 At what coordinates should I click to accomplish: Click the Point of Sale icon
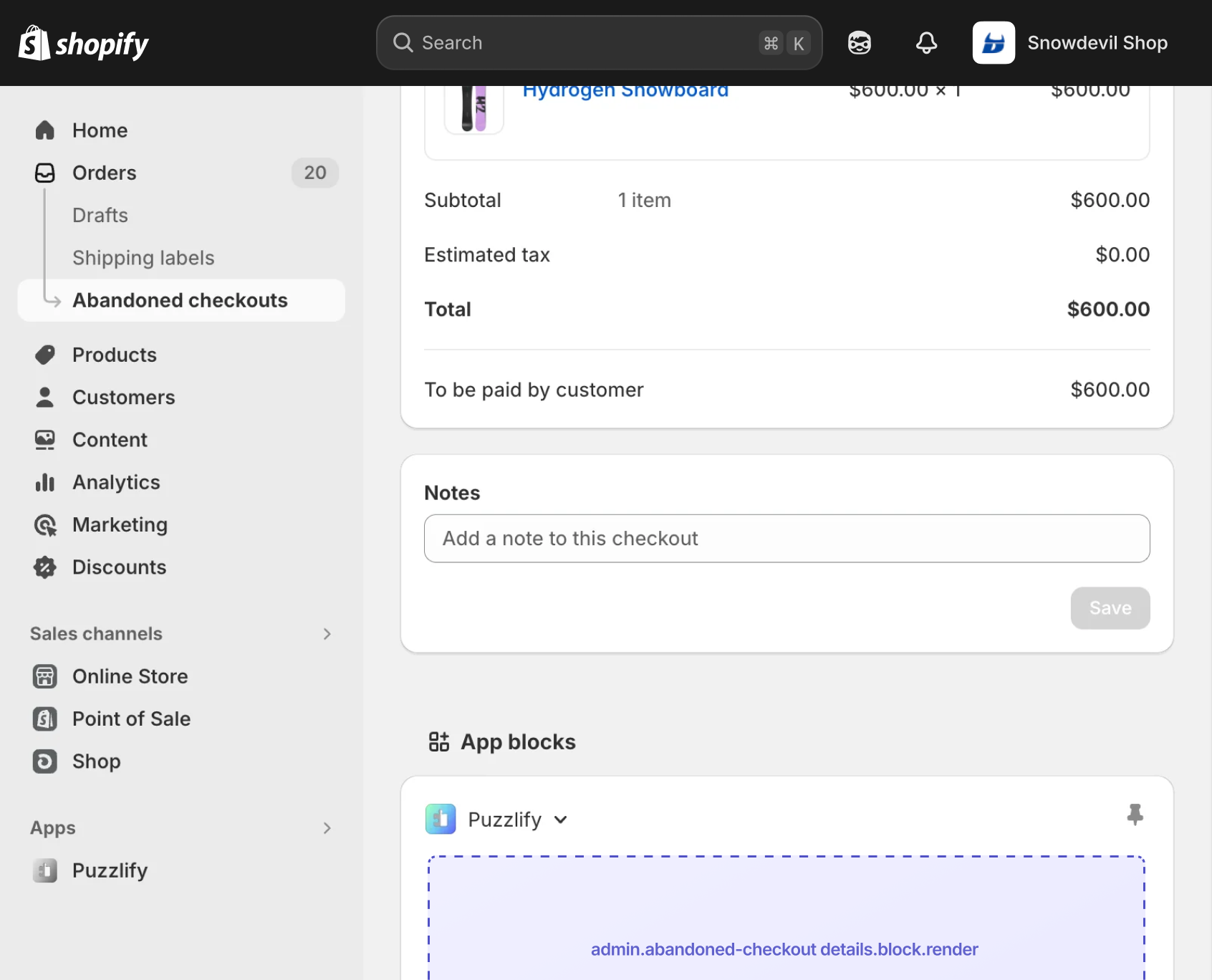click(x=45, y=719)
